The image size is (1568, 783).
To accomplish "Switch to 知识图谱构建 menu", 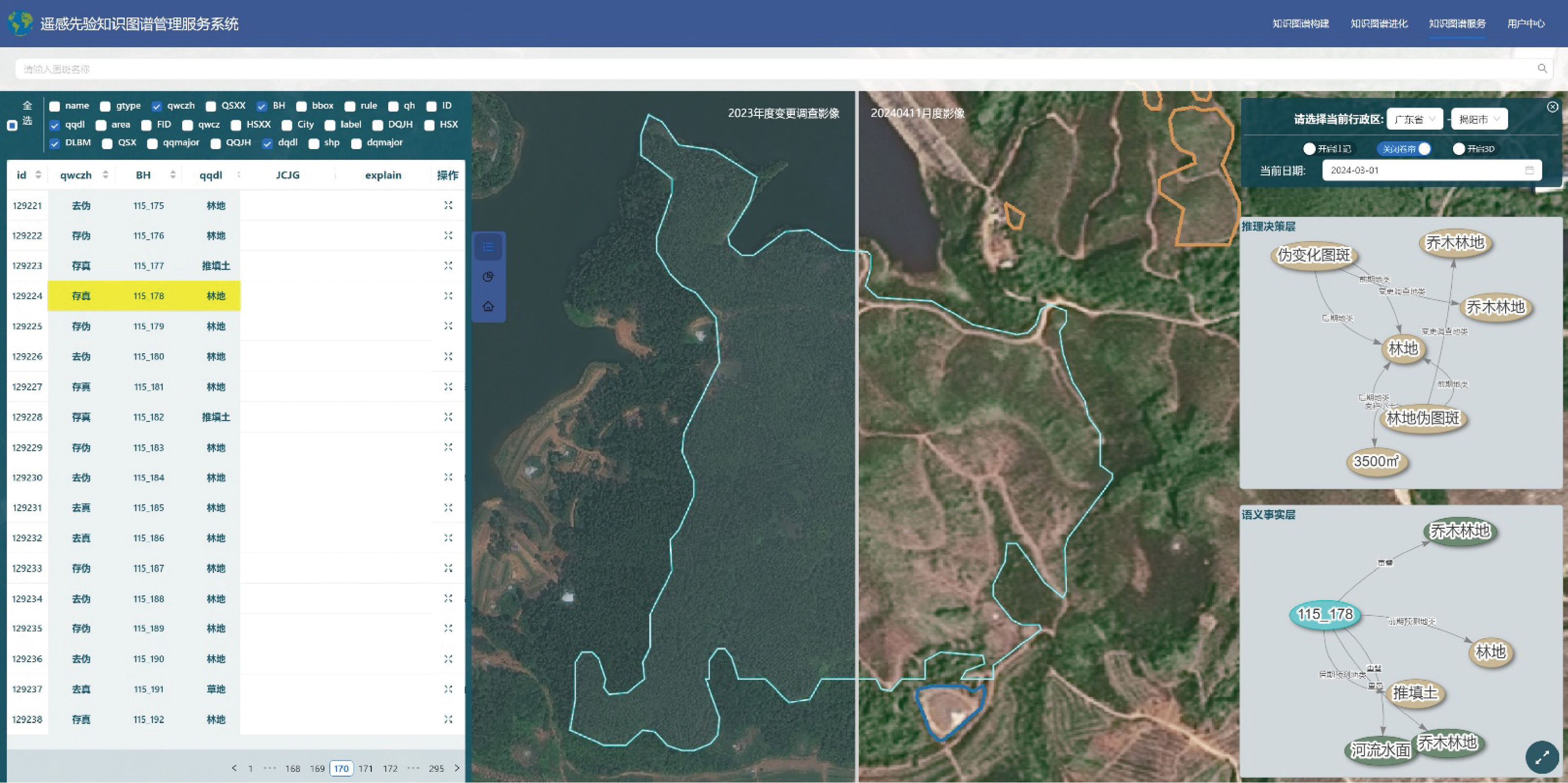I will [x=1300, y=24].
